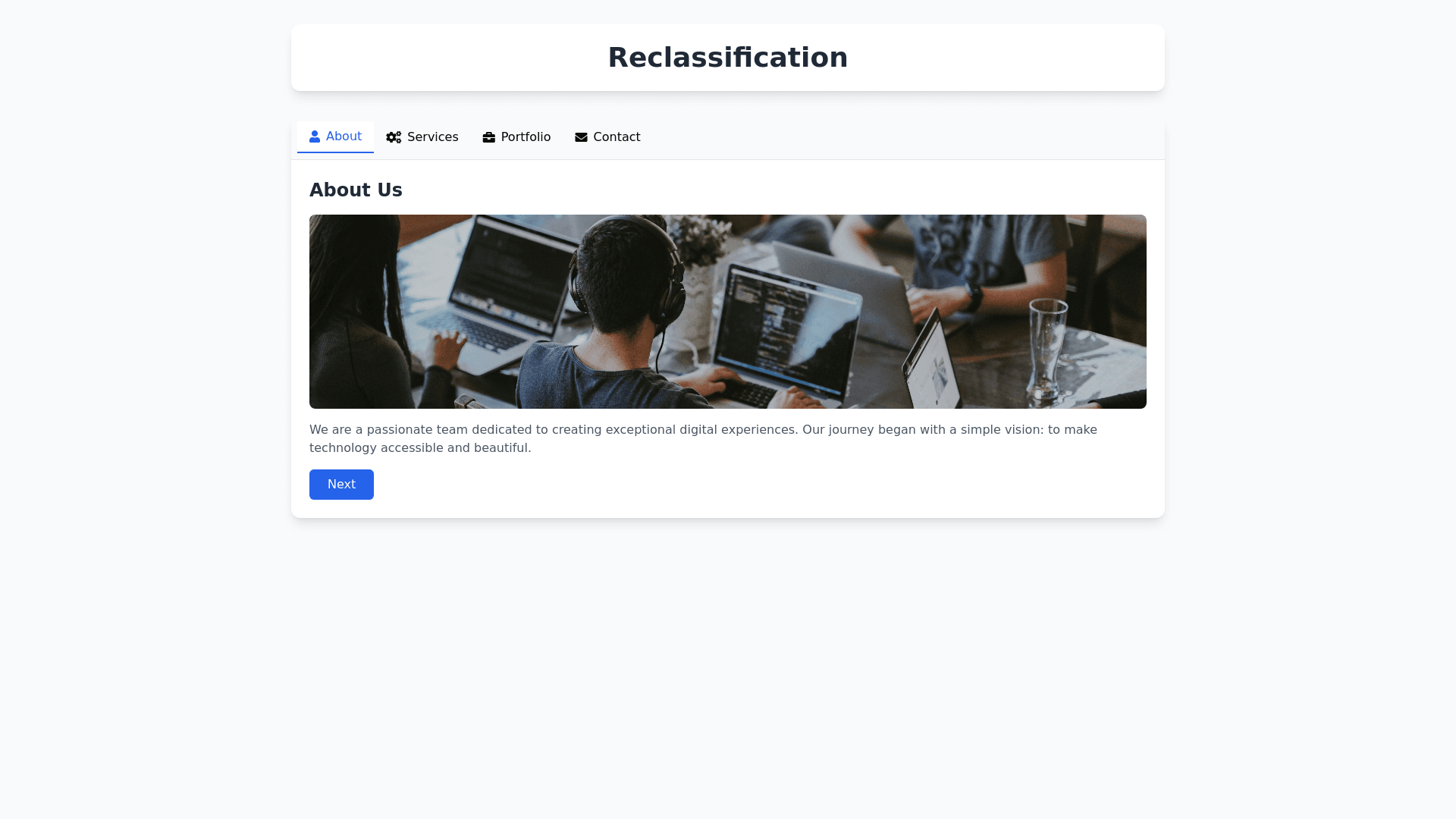Click the user icon on About tab
The width and height of the screenshot is (1456, 819).
click(x=315, y=136)
